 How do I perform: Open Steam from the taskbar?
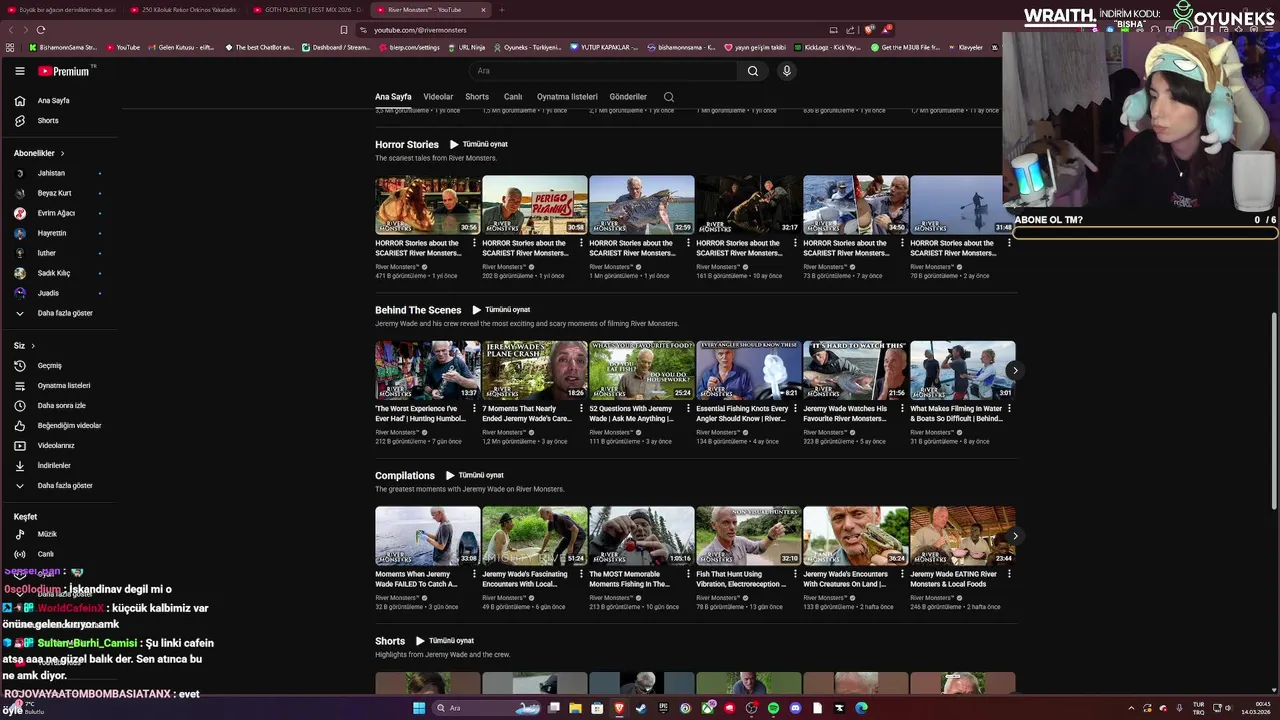(641, 708)
